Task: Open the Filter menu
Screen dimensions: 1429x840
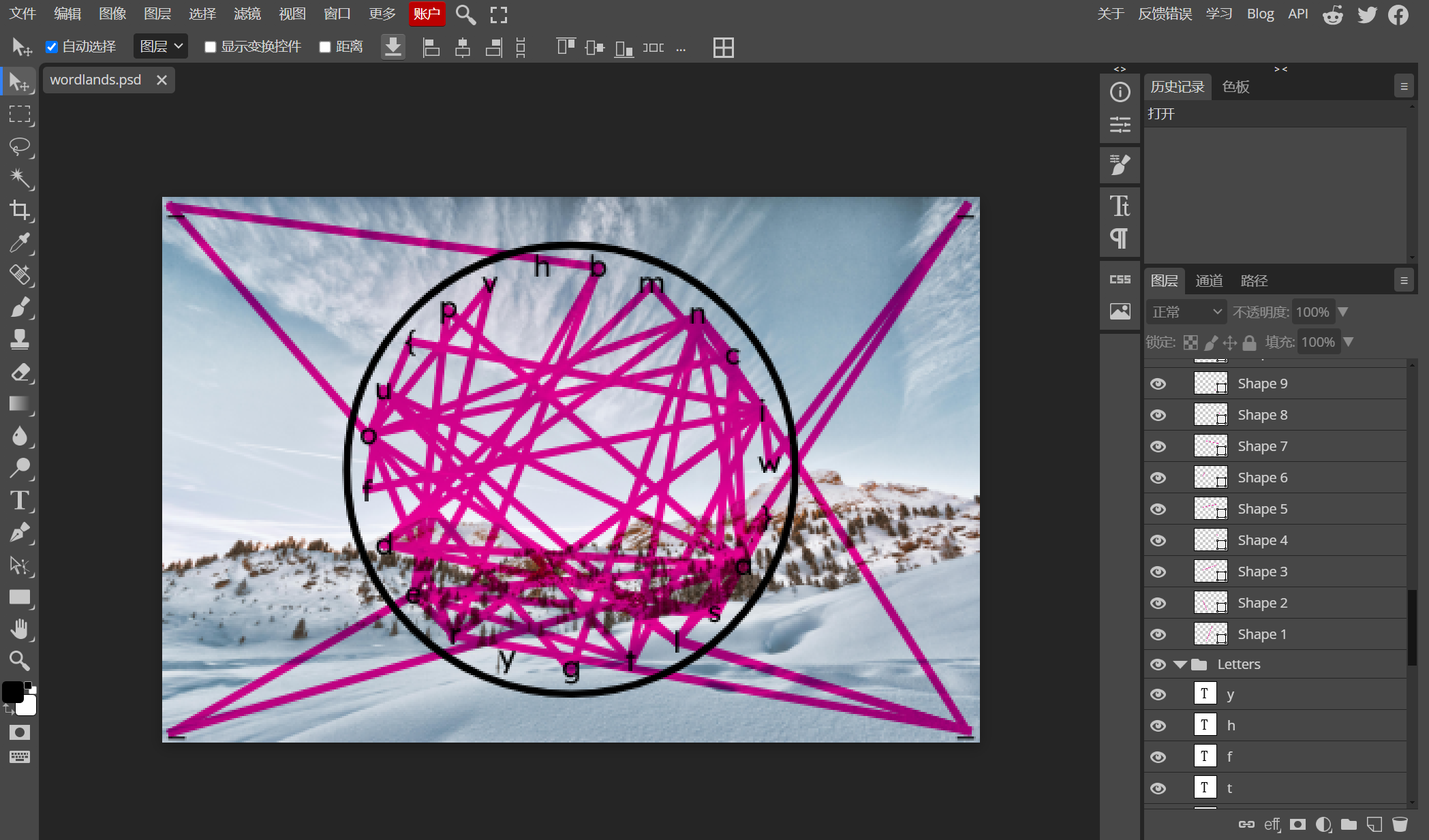Action: point(247,14)
